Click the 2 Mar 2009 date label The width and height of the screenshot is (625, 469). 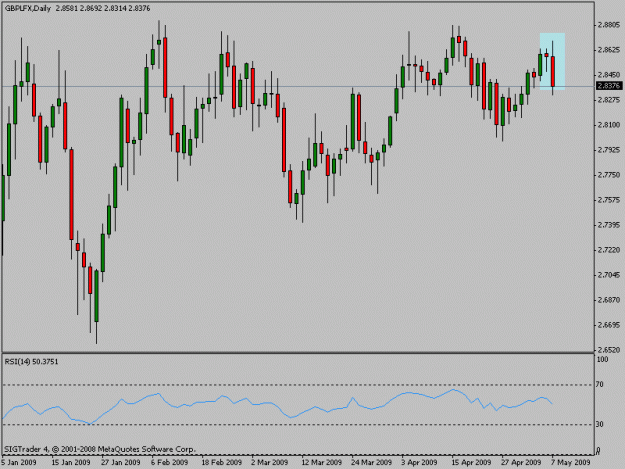pyautogui.click(x=270, y=463)
